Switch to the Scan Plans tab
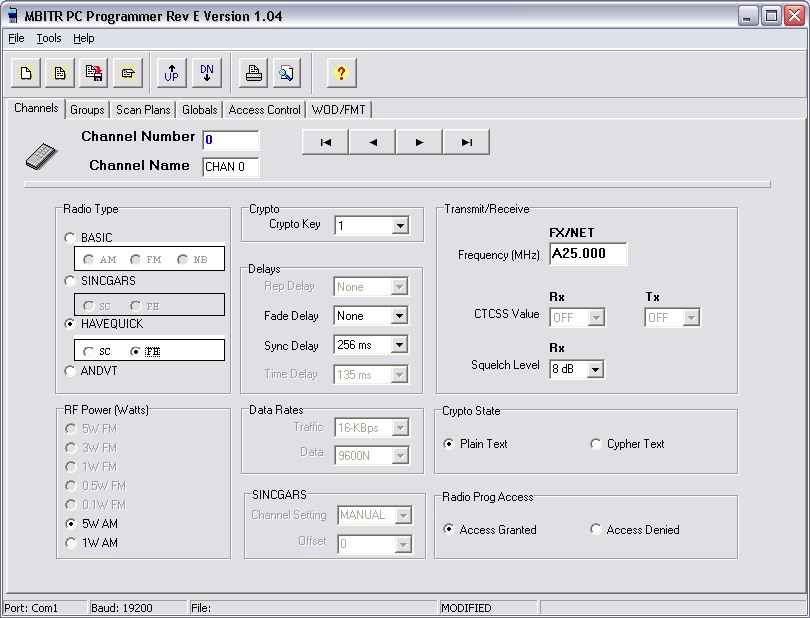Image resolution: width=810 pixels, height=618 pixels. (143, 110)
